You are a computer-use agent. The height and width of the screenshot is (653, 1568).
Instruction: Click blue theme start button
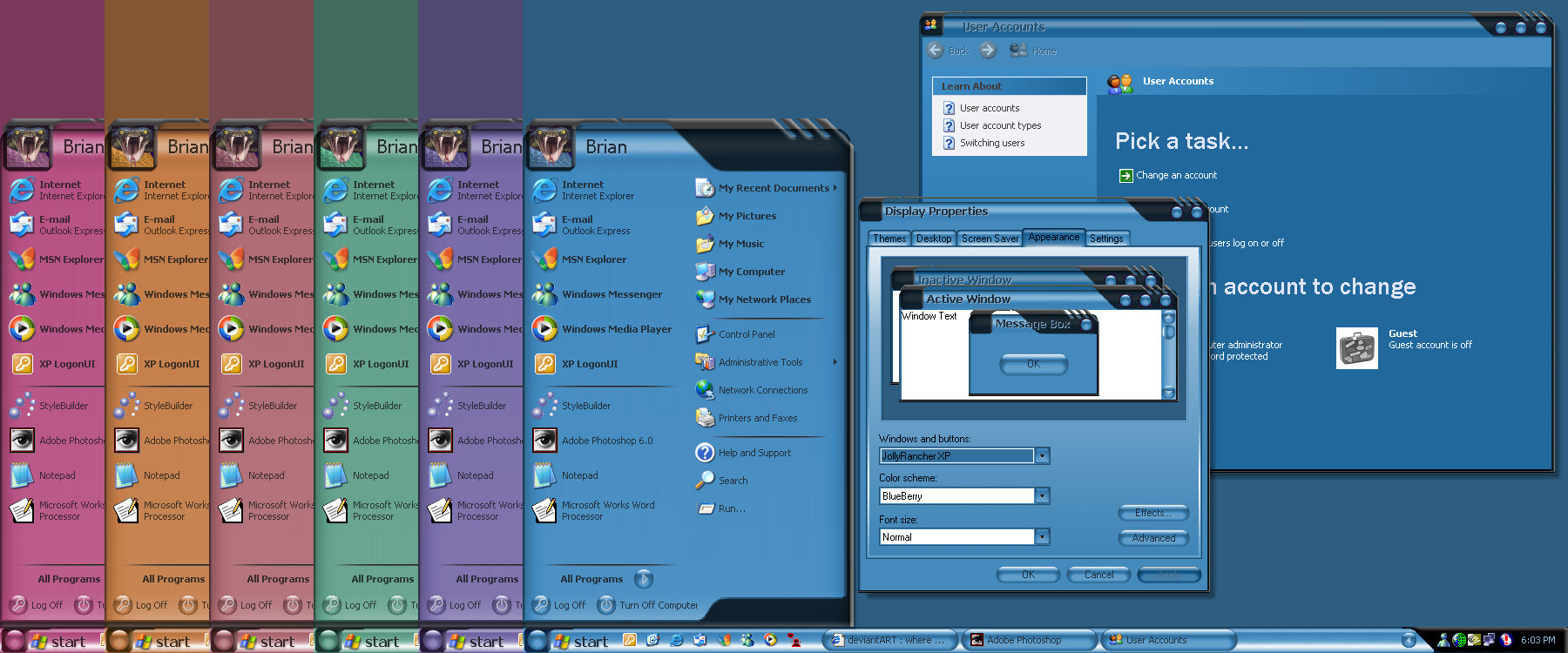pos(568,641)
